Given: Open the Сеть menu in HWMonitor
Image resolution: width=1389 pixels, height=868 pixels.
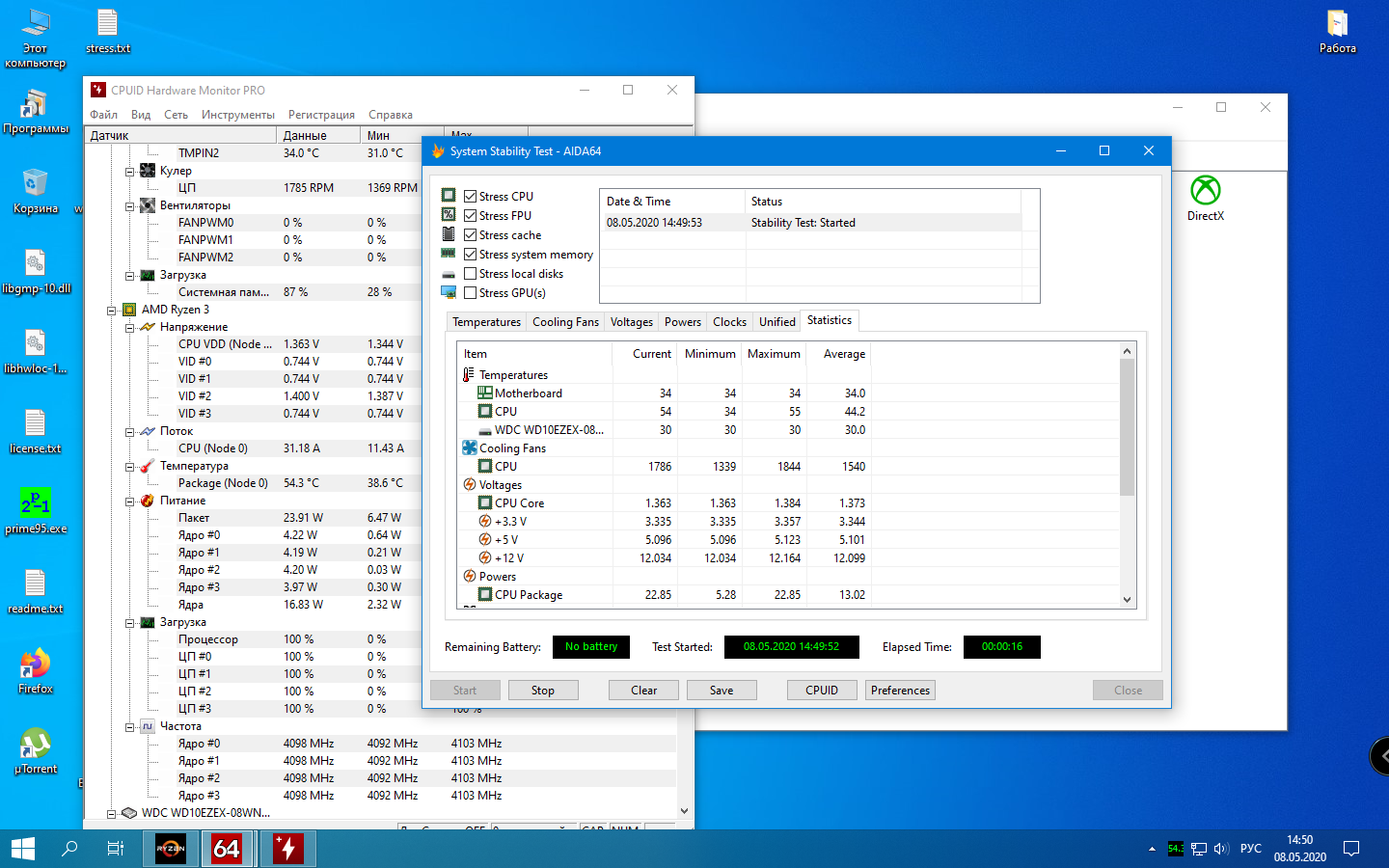Looking at the screenshot, I should 176,115.
